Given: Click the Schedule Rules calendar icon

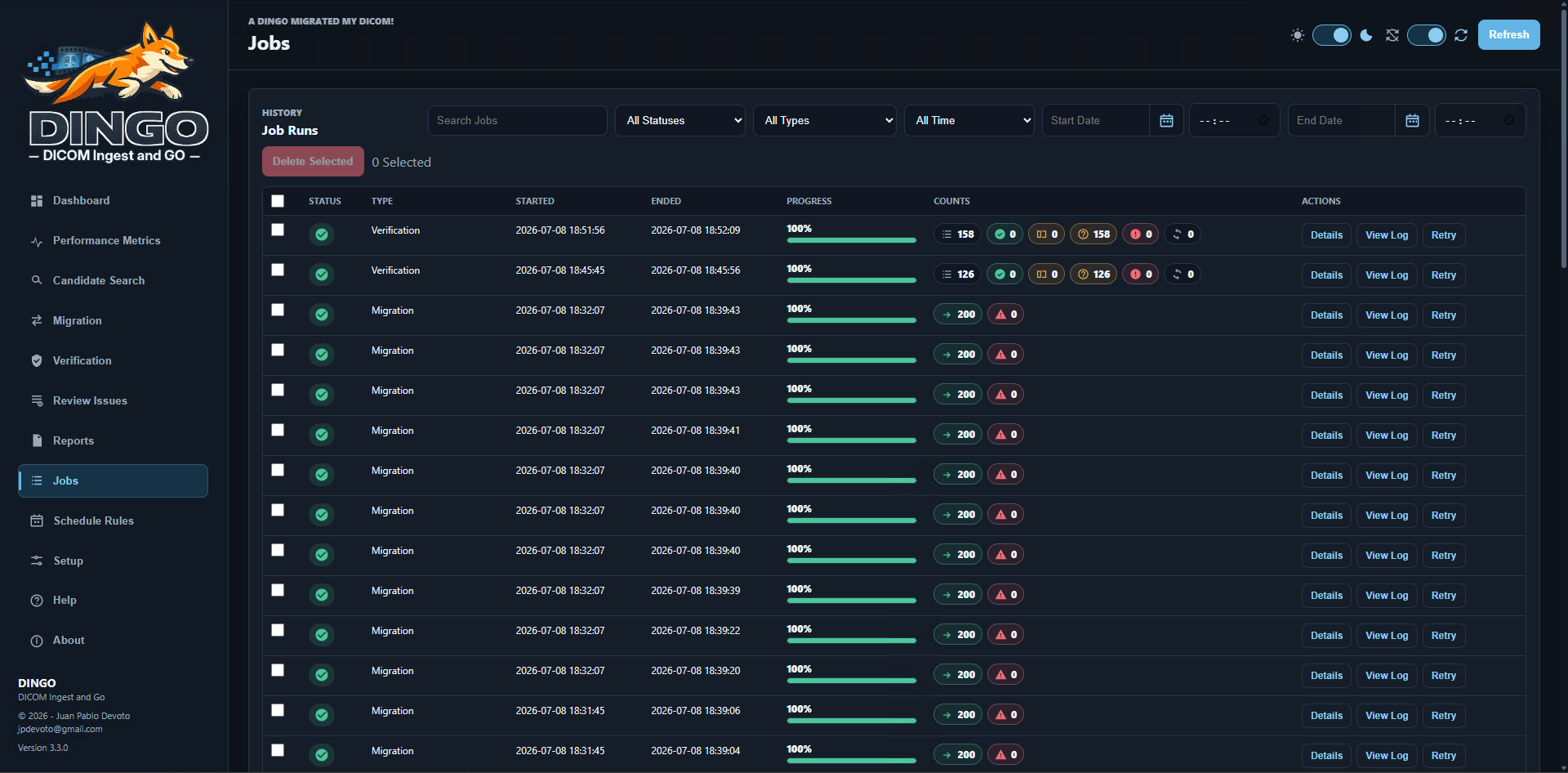Looking at the screenshot, I should (x=37, y=521).
